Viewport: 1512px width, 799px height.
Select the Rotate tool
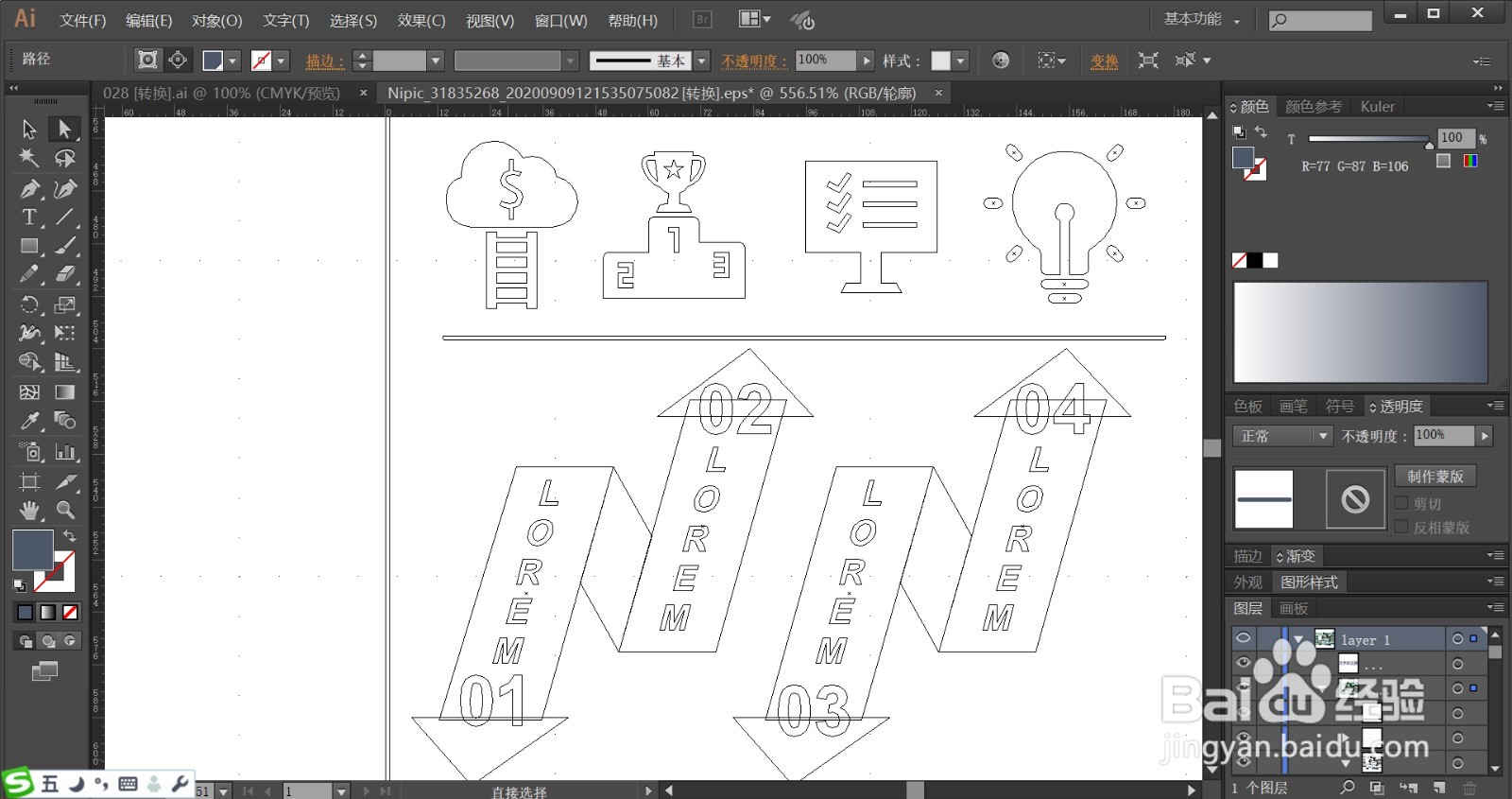(x=29, y=304)
